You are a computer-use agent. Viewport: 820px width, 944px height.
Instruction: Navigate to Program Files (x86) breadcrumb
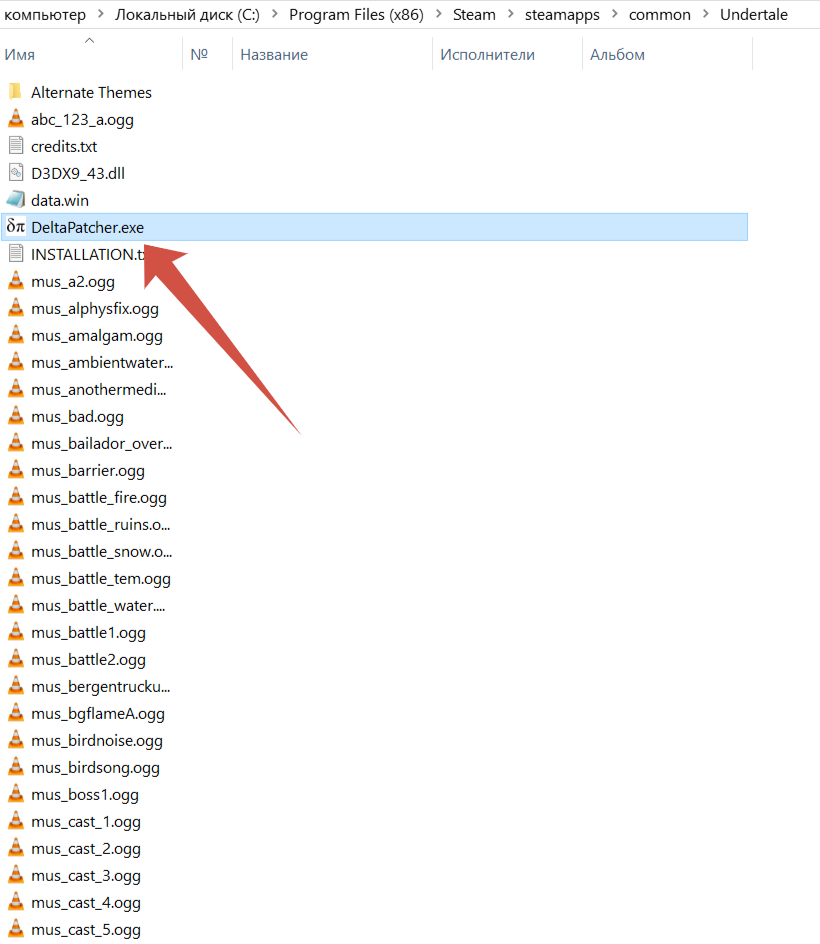click(x=356, y=14)
